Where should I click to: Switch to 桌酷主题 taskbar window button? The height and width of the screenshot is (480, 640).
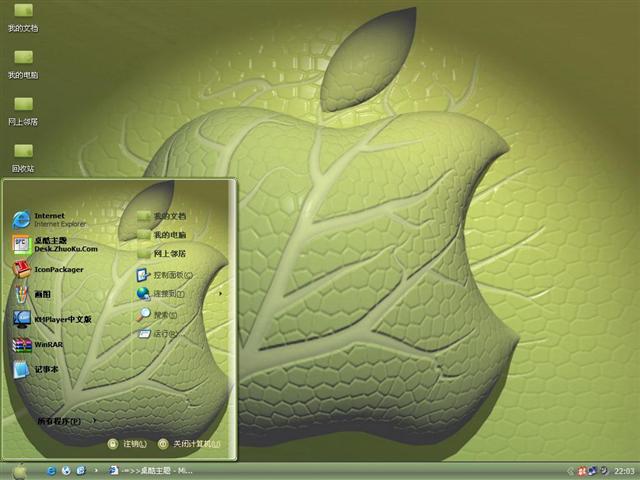(x=151, y=471)
